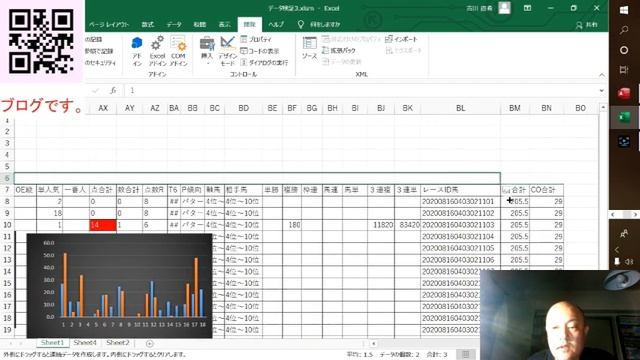Select cell 202008160403021101

click(x=460, y=202)
